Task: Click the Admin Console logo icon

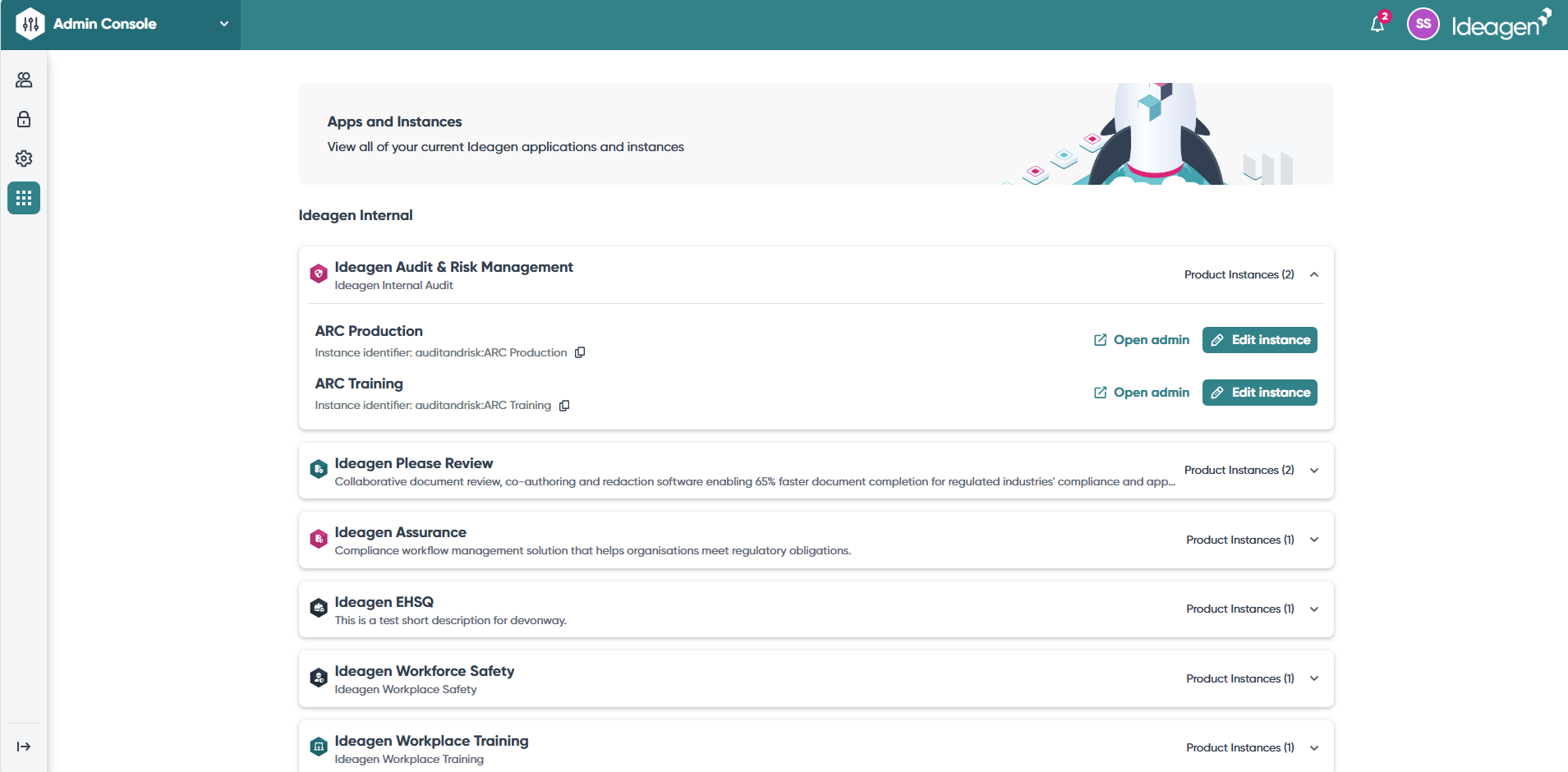Action: pyautogui.click(x=30, y=24)
